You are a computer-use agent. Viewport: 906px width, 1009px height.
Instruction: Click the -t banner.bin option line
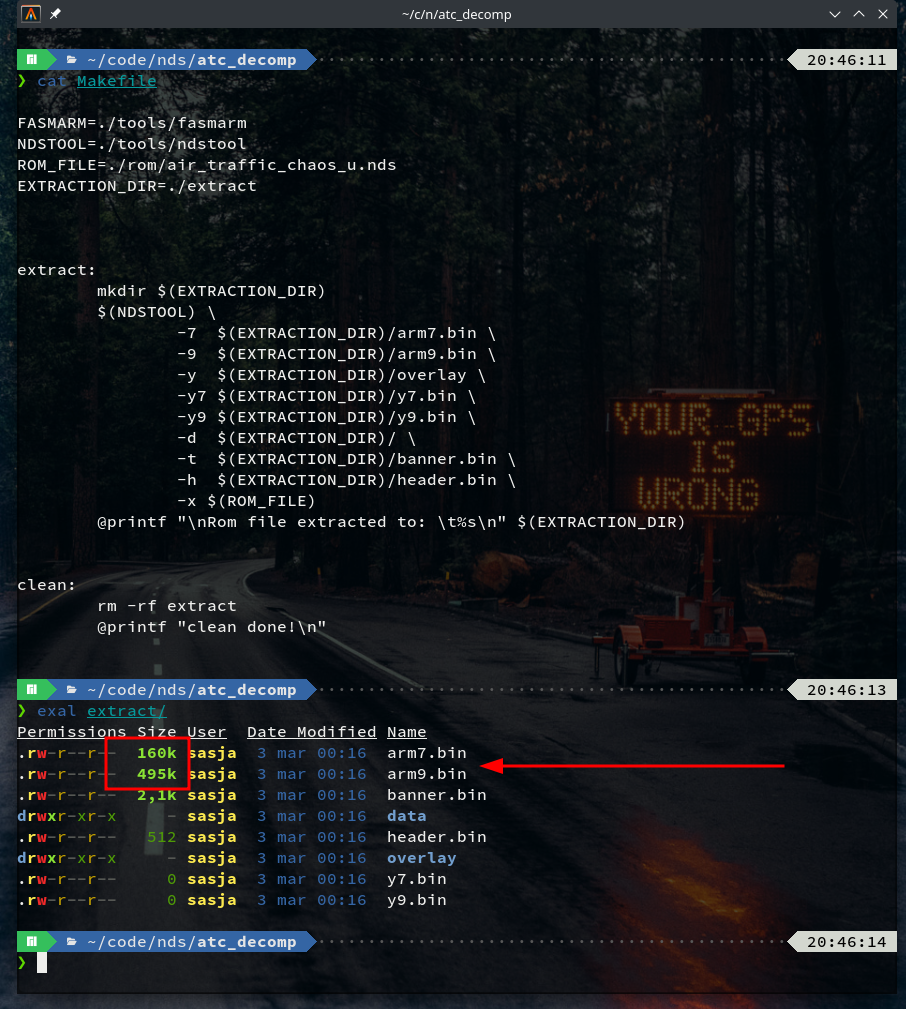[346, 459]
